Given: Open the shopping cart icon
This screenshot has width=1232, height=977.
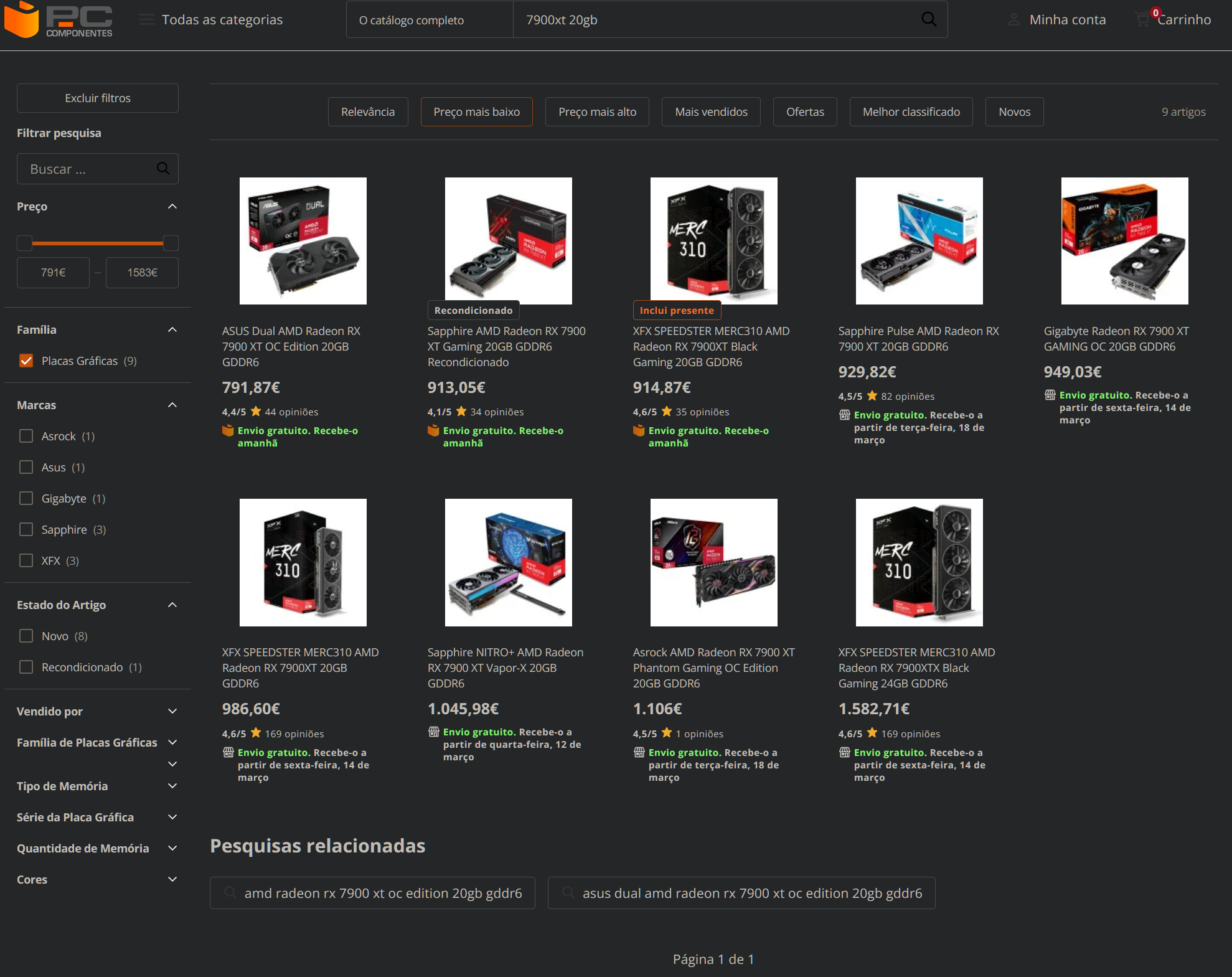Looking at the screenshot, I should tap(1142, 19).
